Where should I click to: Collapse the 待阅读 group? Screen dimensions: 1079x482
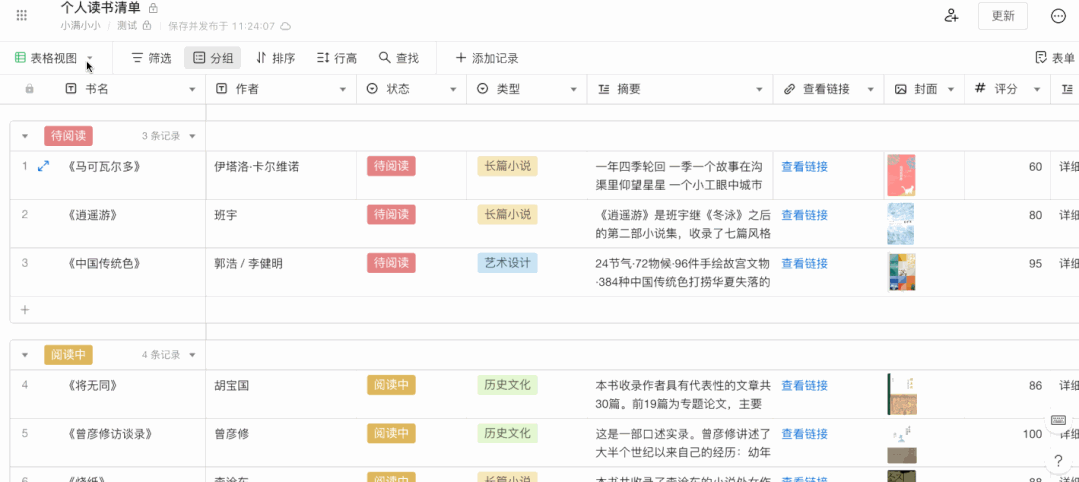[x=25, y=136]
